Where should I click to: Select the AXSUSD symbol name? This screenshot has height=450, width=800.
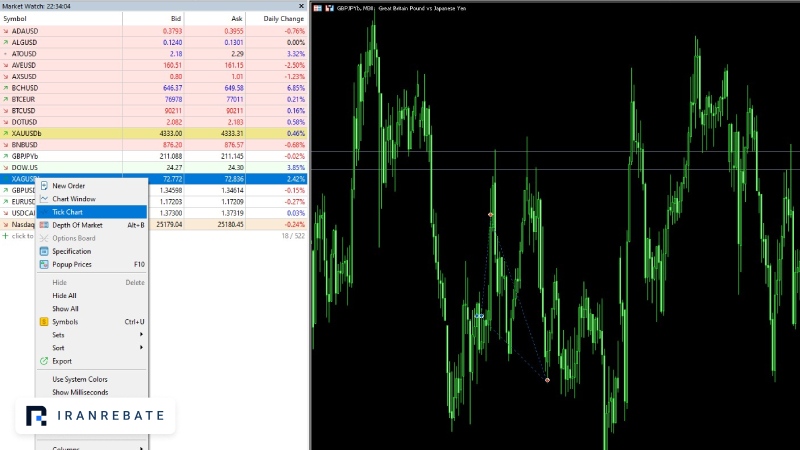24,77
